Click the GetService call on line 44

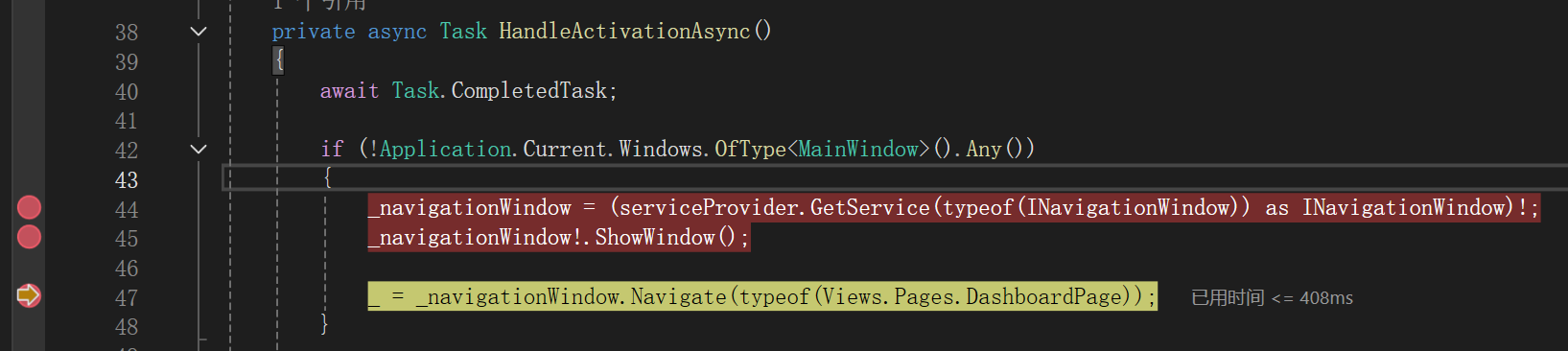pyautogui.click(x=870, y=208)
